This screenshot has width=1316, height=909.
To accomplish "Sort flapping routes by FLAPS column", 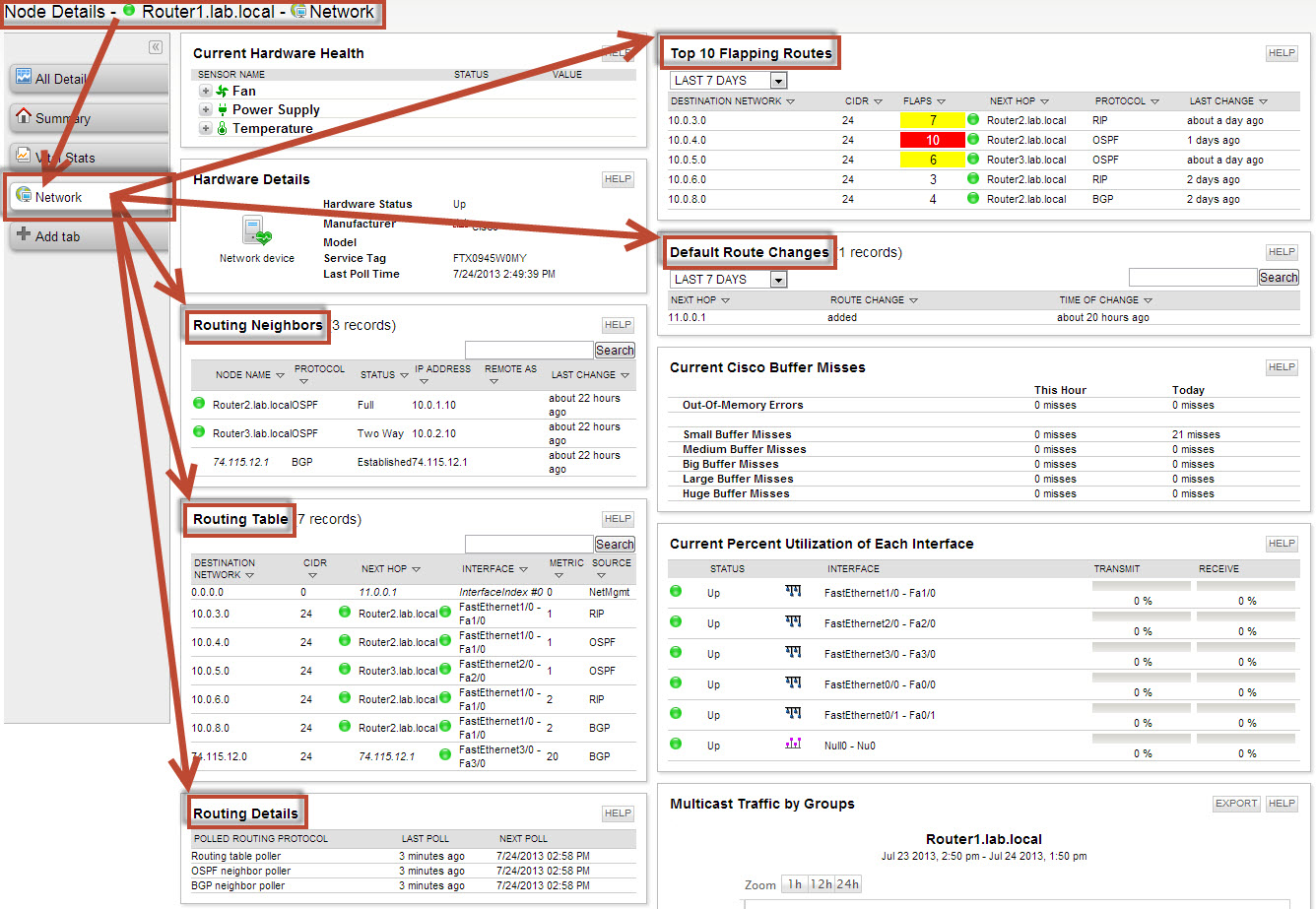I will click(x=924, y=100).
